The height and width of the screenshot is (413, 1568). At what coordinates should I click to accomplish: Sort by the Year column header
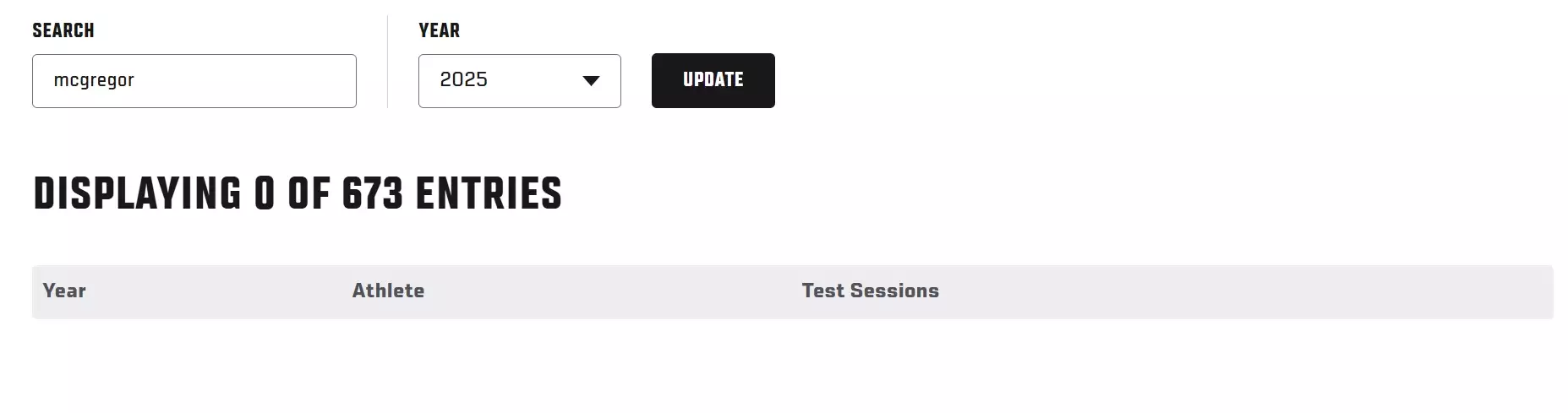click(x=64, y=291)
